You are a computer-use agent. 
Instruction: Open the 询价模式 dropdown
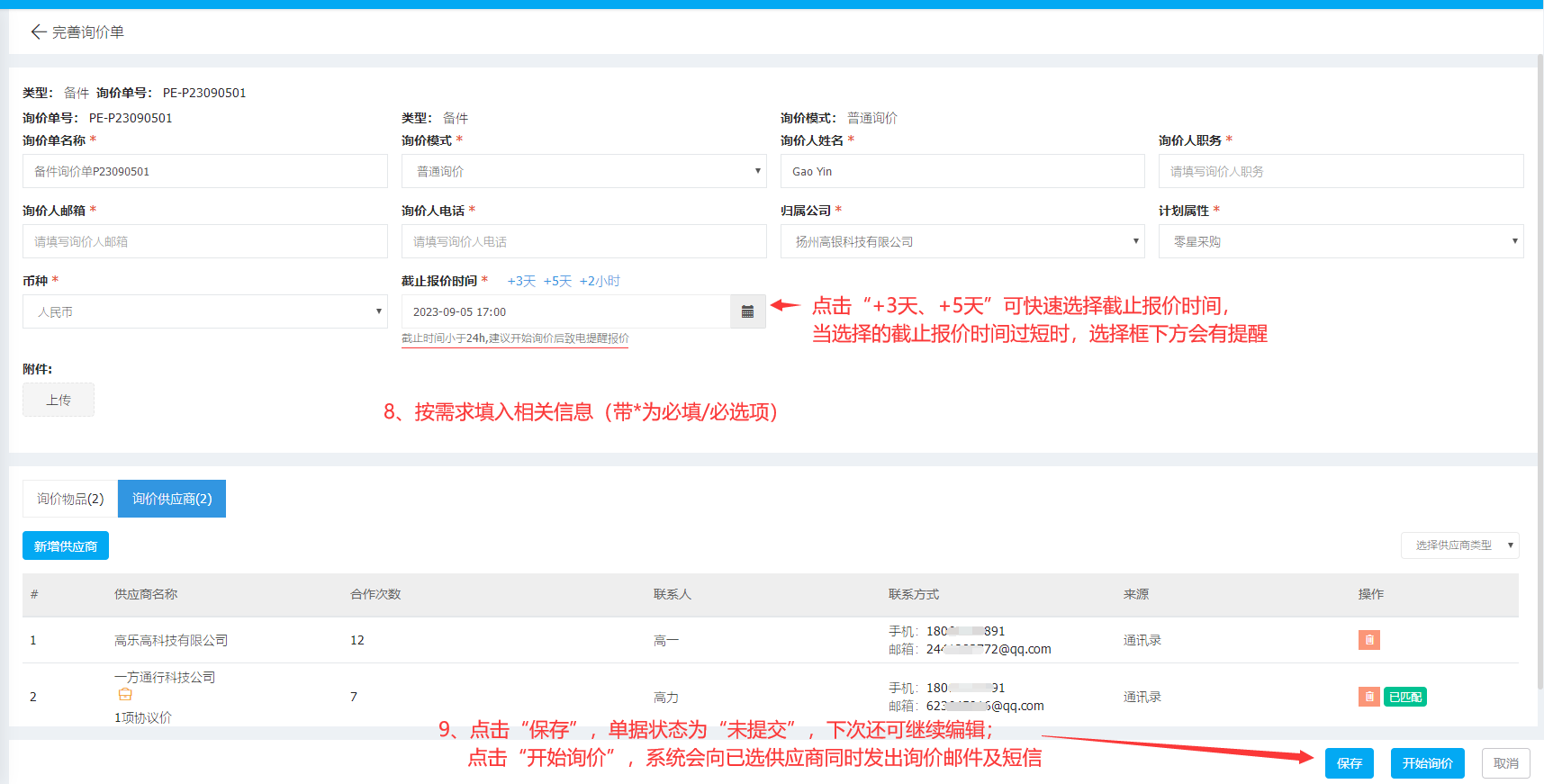click(x=583, y=171)
